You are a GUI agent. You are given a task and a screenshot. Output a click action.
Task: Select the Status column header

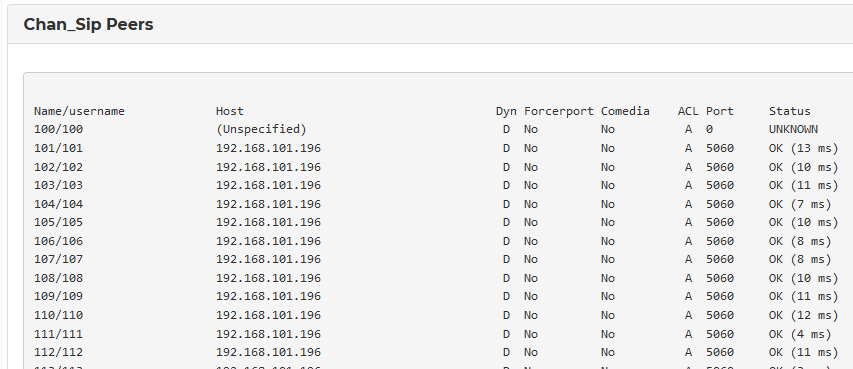[x=789, y=111]
